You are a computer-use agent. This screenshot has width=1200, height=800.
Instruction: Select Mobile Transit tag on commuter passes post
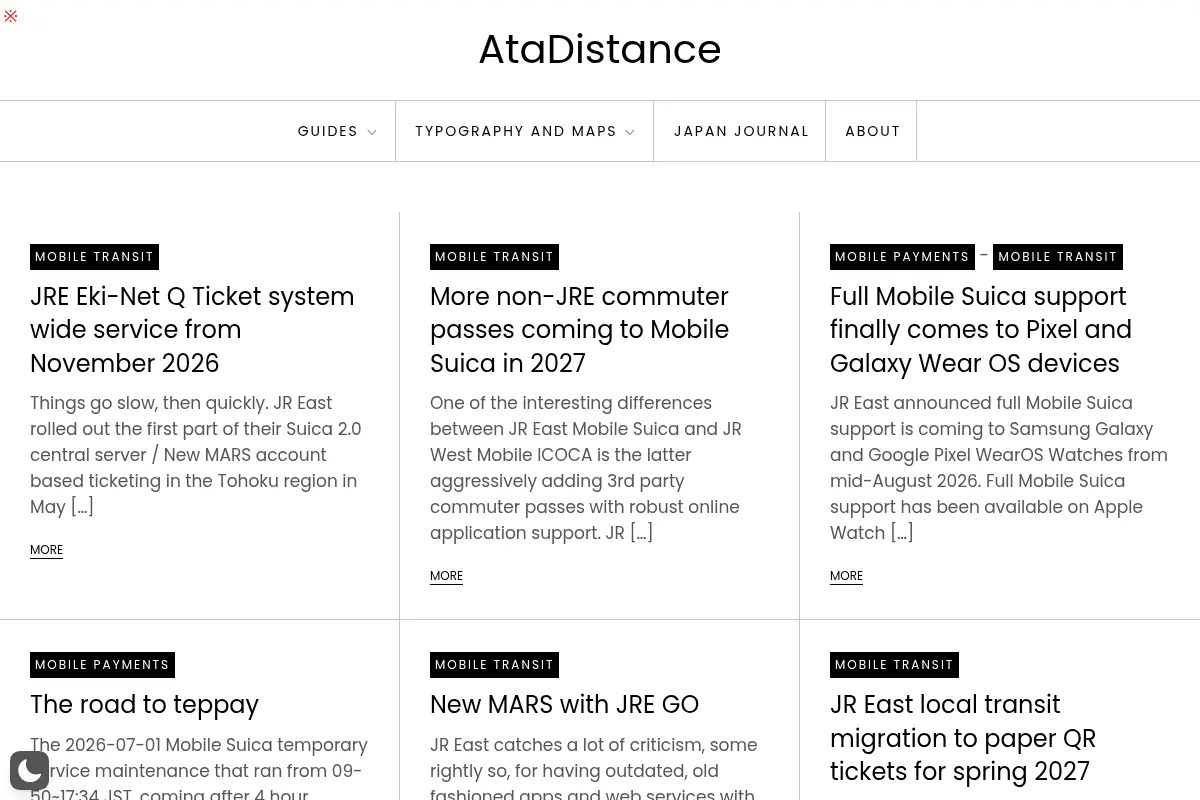click(x=494, y=257)
